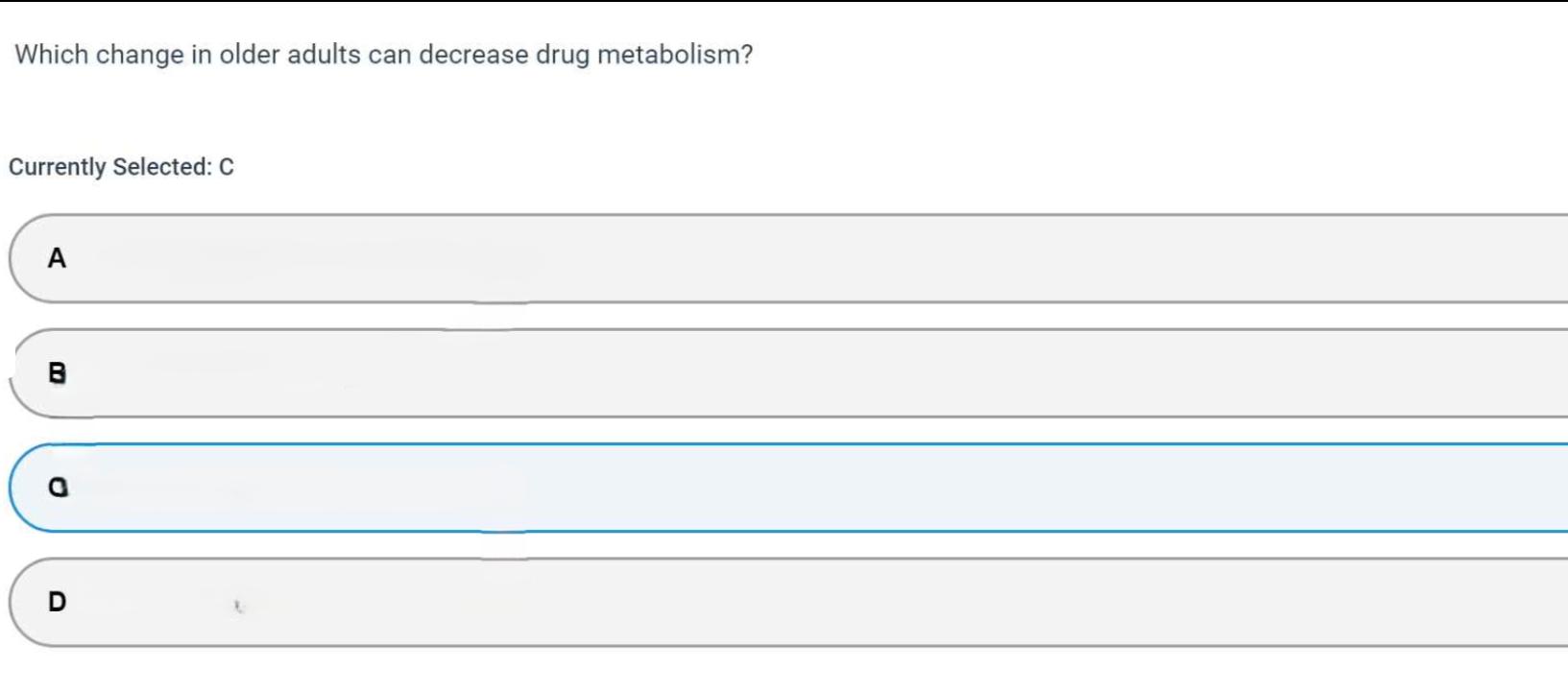The width and height of the screenshot is (1568, 692).
Task: Choose answer option D
Action: pos(787,602)
